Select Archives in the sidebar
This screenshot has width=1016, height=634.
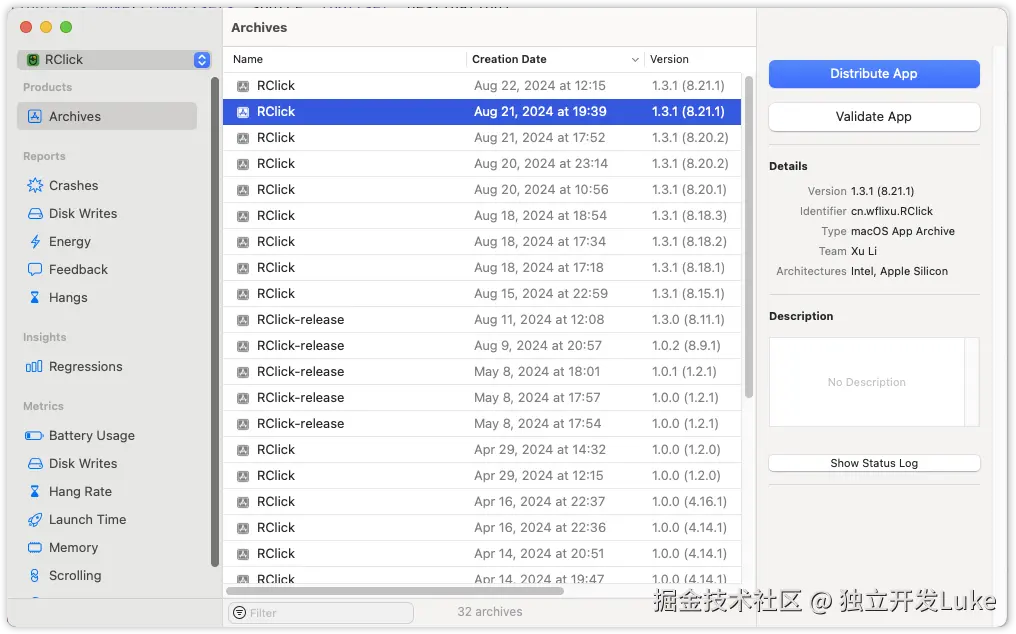tap(107, 116)
